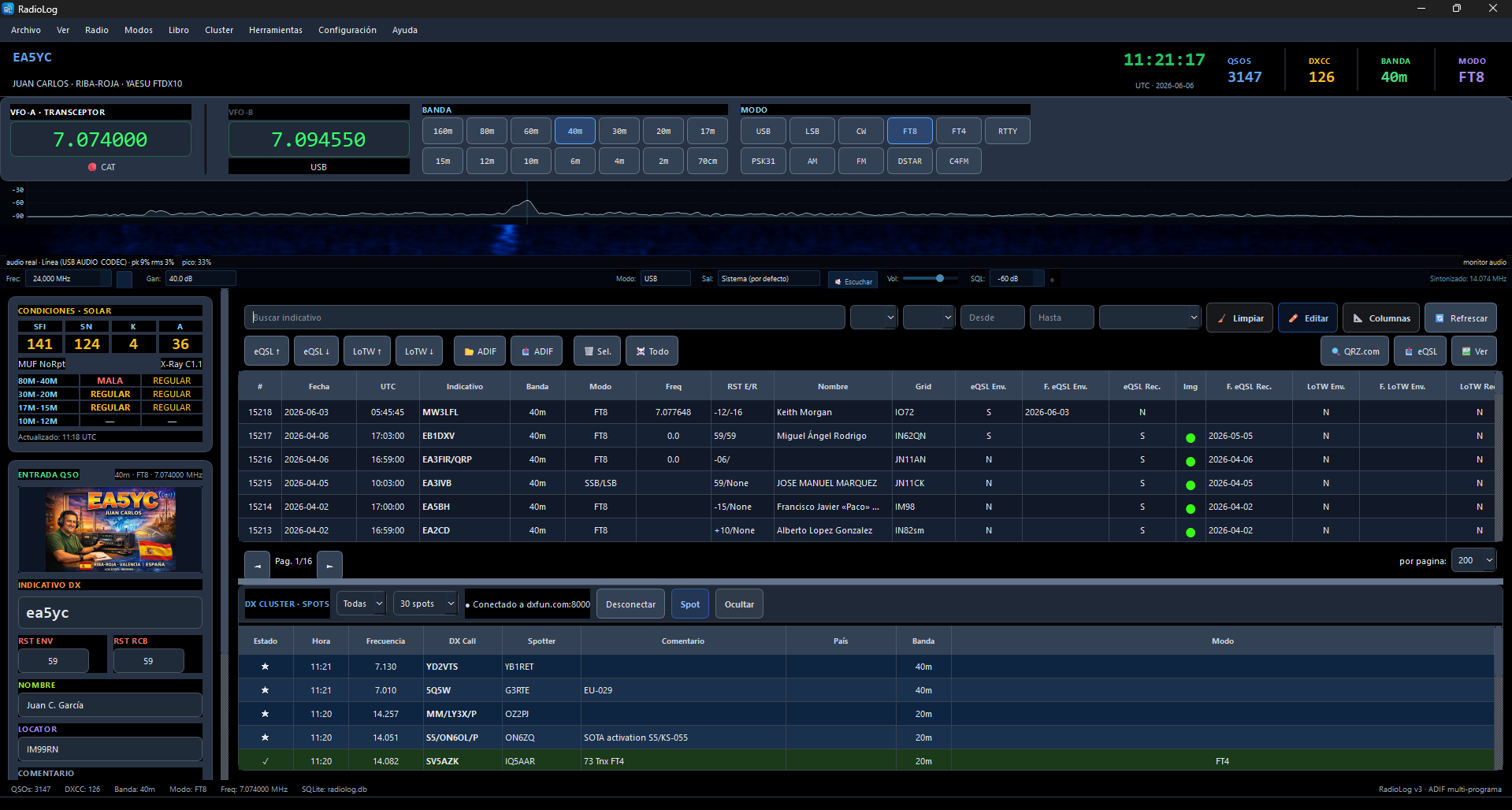Click the green image dot for EB1DXV
Image resolution: width=1512 pixels, height=810 pixels.
coord(1191,437)
